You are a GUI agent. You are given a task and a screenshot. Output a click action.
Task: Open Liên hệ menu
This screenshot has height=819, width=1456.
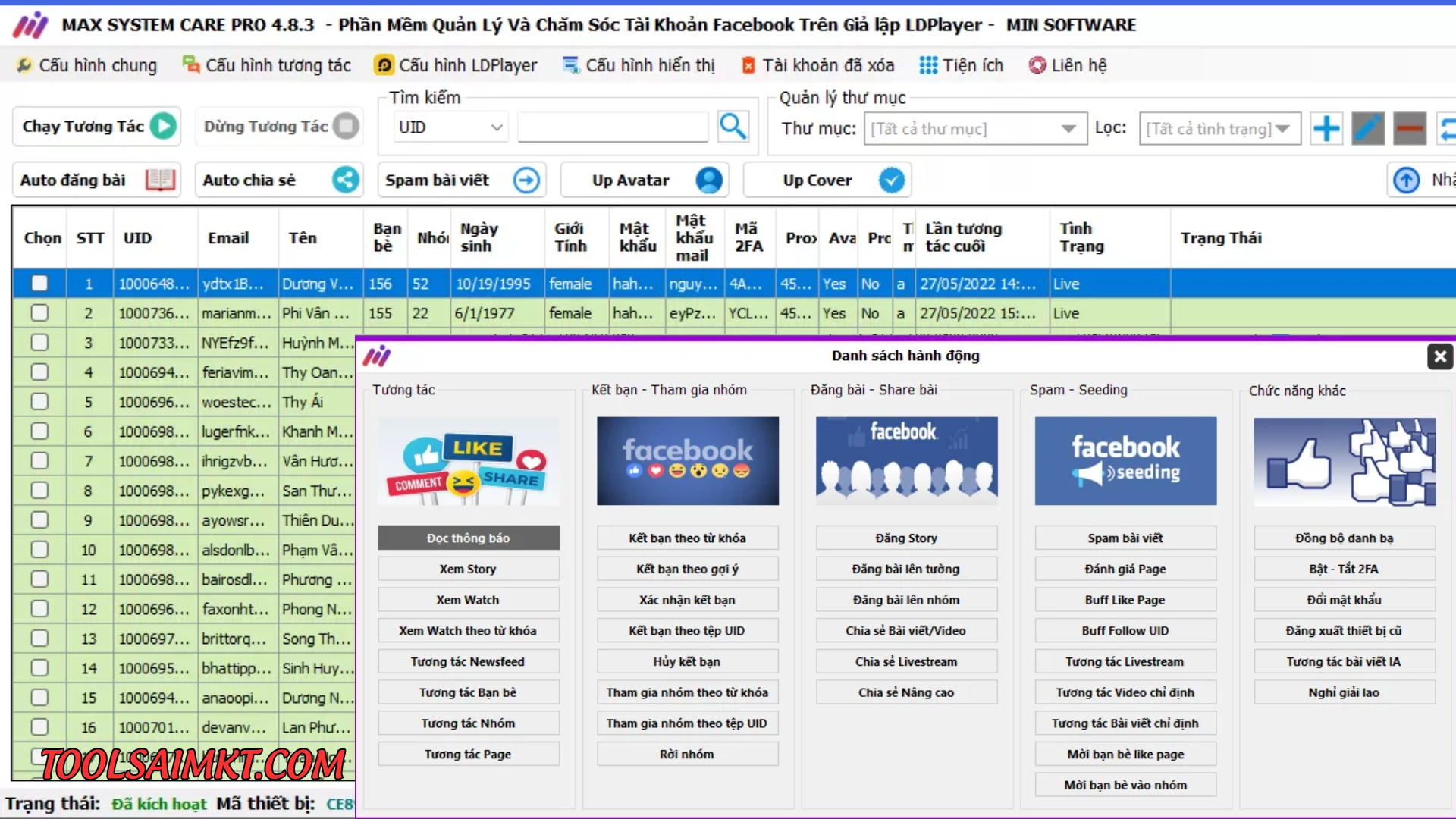[x=1068, y=65]
